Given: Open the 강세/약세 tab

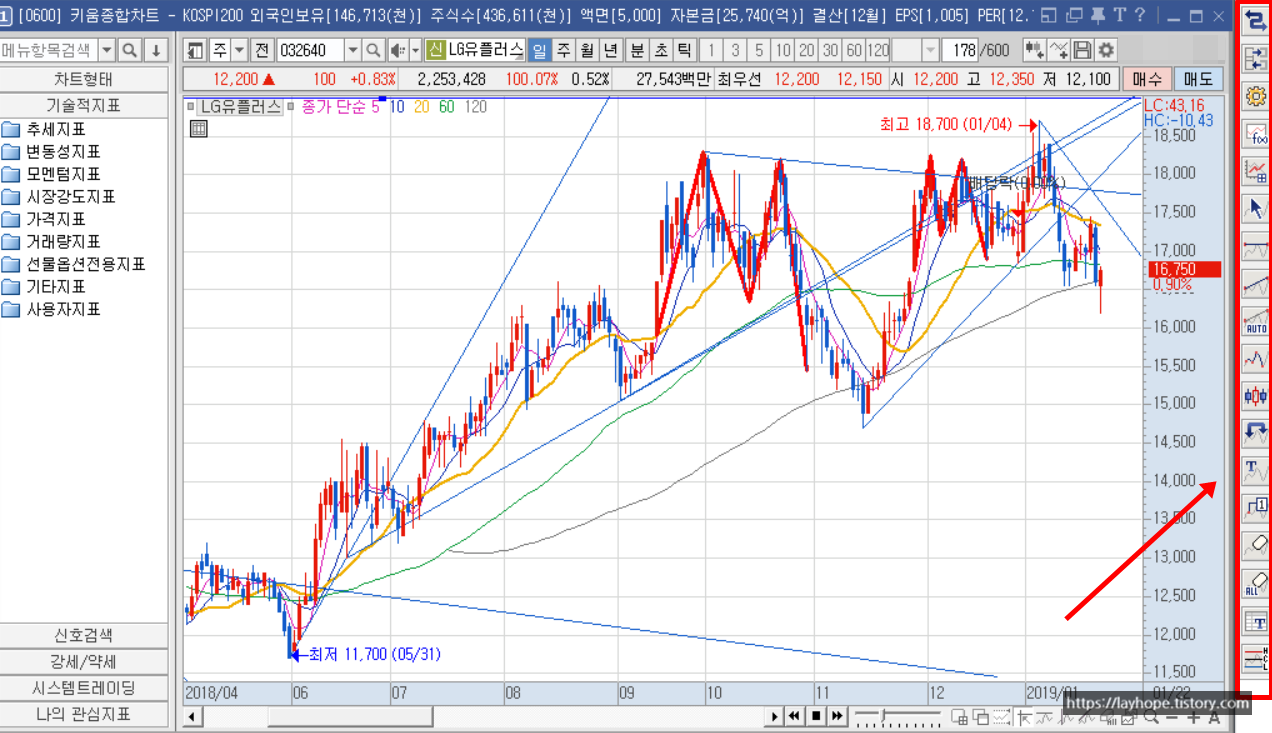Looking at the screenshot, I should 84,661.
